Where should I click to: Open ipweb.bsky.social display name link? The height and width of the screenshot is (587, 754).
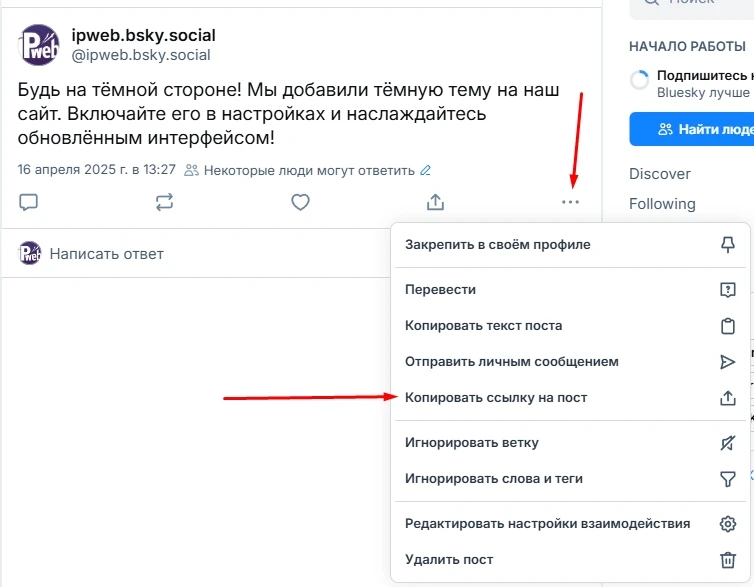(x=143, y=36)
